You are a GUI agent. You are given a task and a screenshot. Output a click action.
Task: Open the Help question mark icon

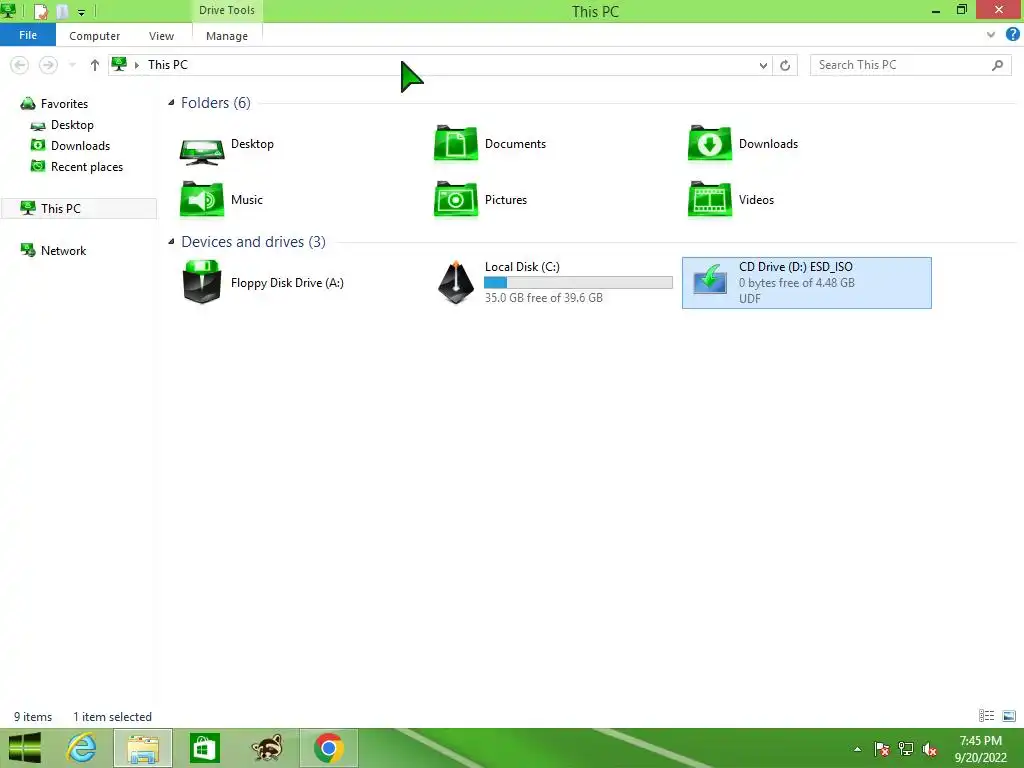tap(1013, 34)
